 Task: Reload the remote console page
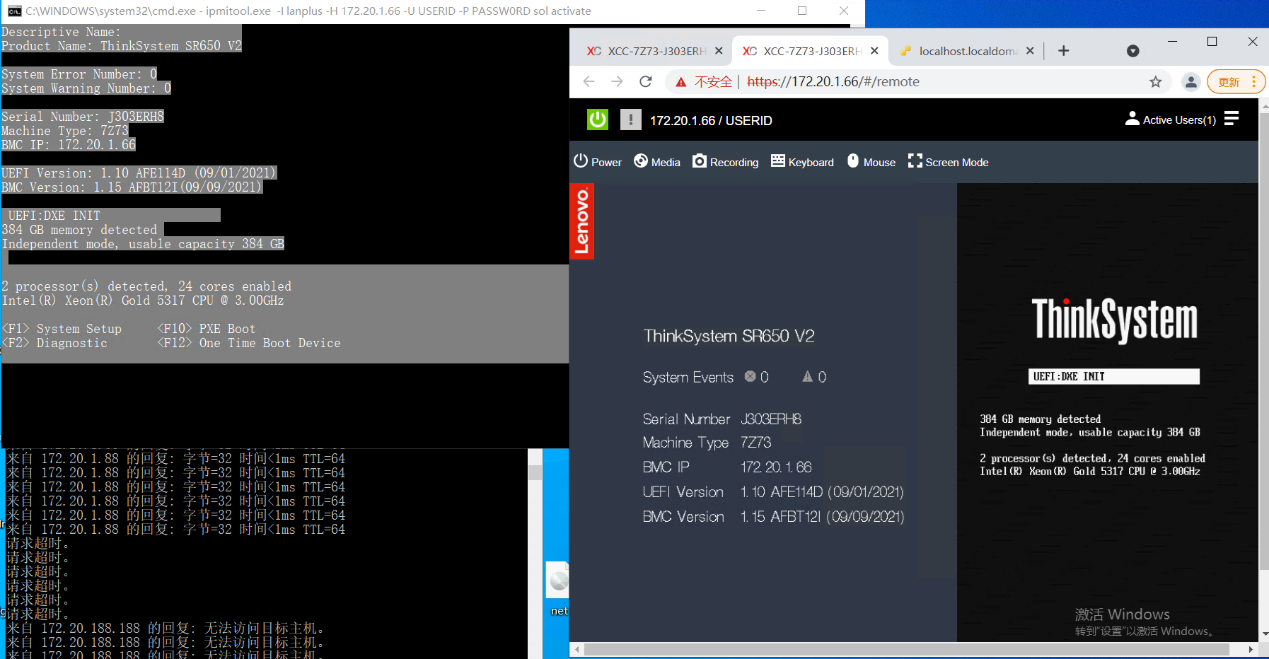(646, 82)
